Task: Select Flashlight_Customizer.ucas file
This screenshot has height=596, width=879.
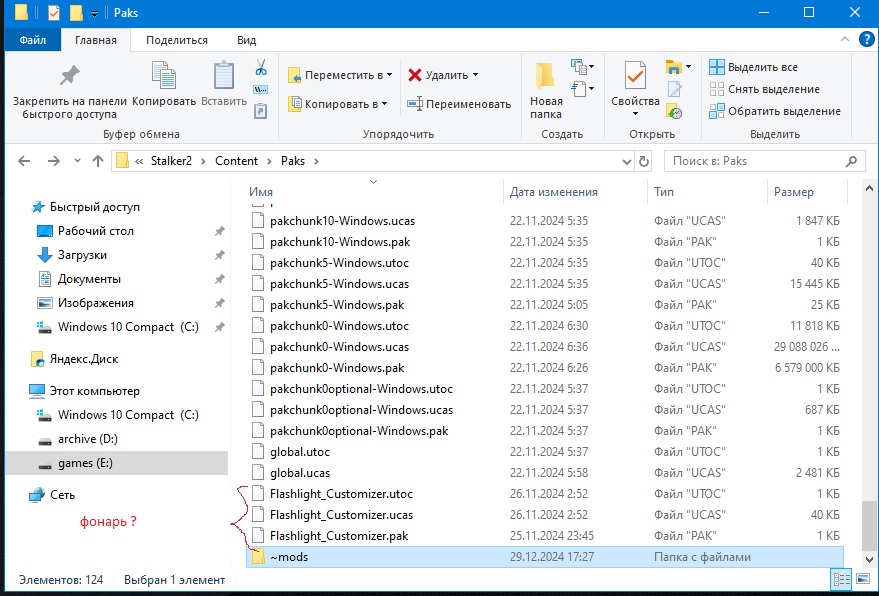Action: pos(544,515)
